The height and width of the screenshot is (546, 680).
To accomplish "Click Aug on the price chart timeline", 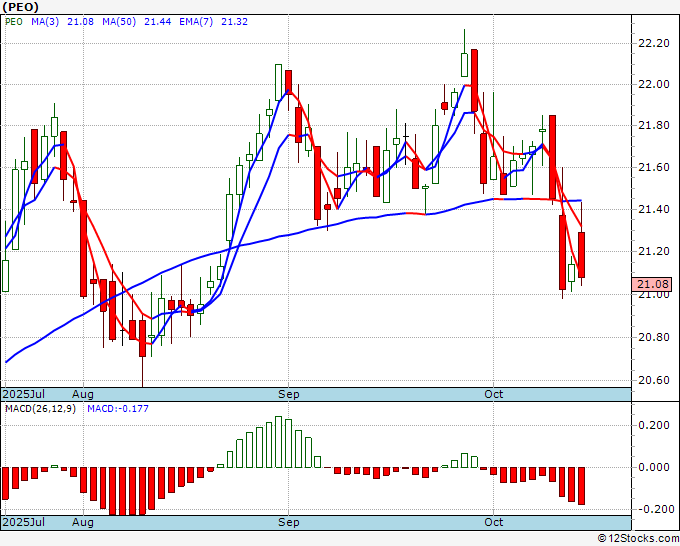I will [x=83, y=394].
